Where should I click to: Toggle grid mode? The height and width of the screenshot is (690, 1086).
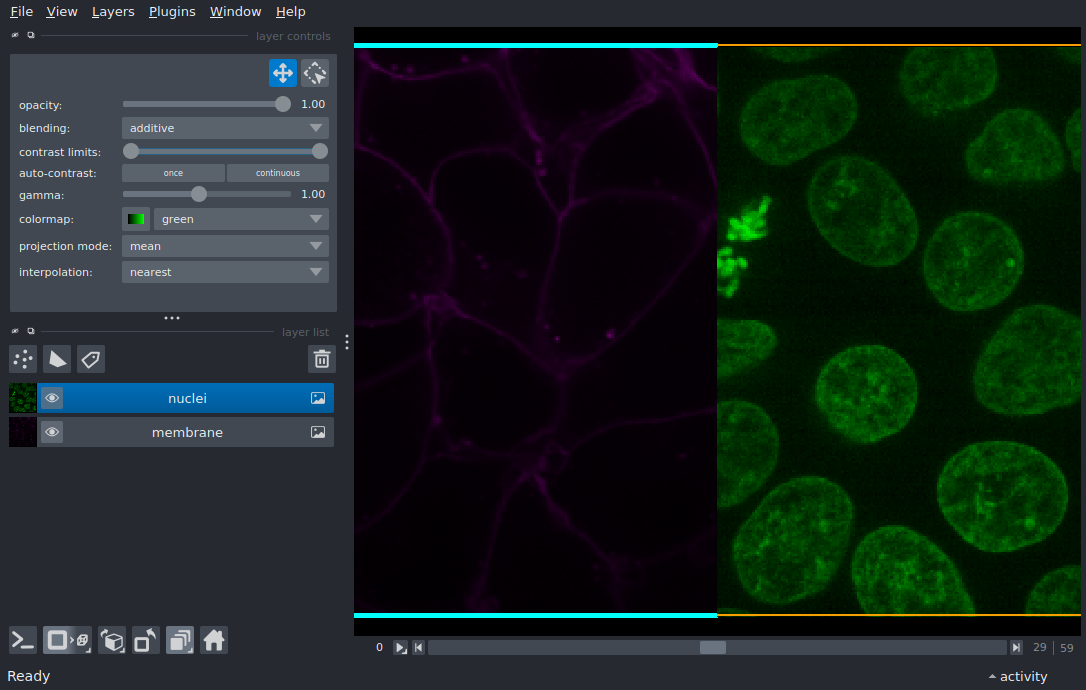tap(180, 640)
